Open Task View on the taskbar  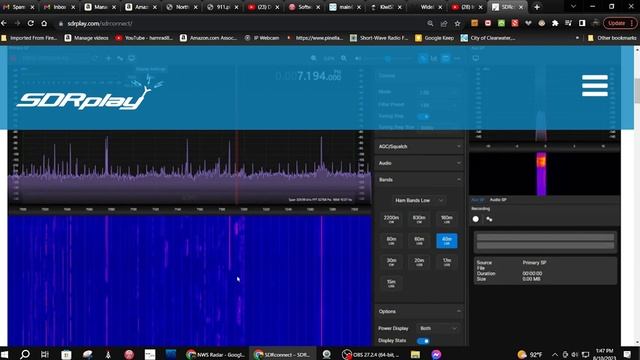pos(45,354)
